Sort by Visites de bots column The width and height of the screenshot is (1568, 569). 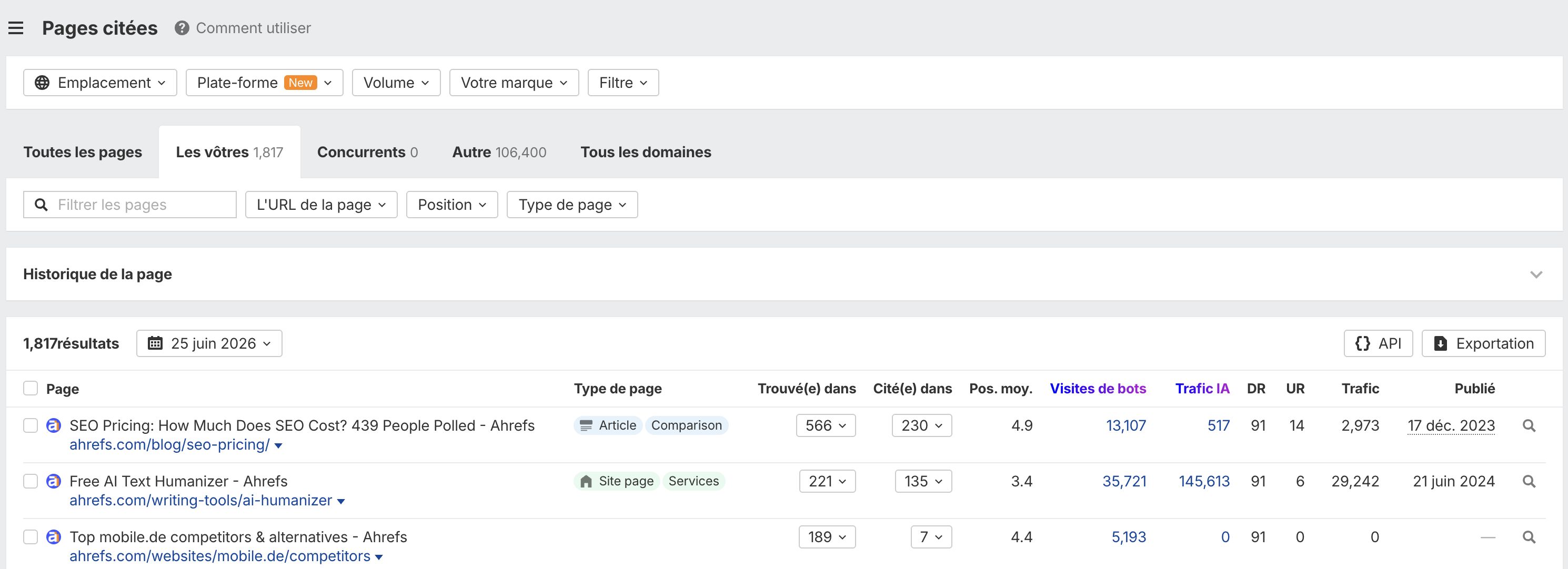pyautogui.click(x=1098, y=388)
